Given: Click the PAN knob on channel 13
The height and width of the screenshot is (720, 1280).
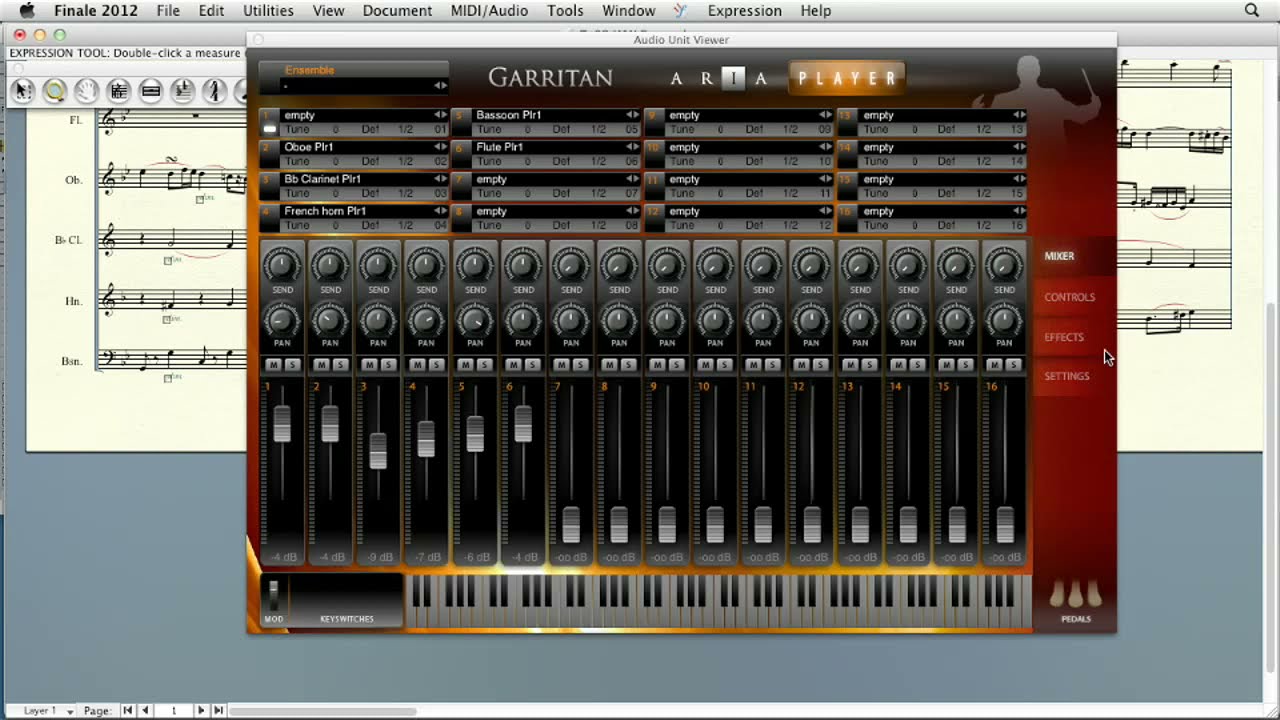Looking at the screenshot, I should click(x=859, y=320).
